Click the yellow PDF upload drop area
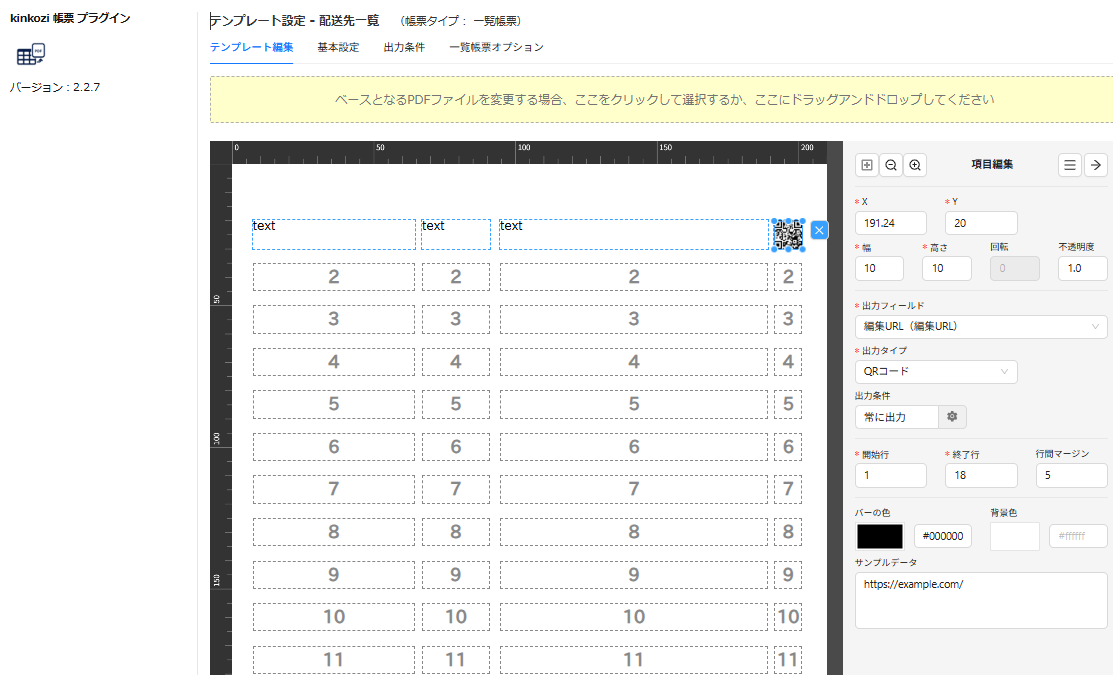This screenshot has width=1113, height=675. point(664,100)
